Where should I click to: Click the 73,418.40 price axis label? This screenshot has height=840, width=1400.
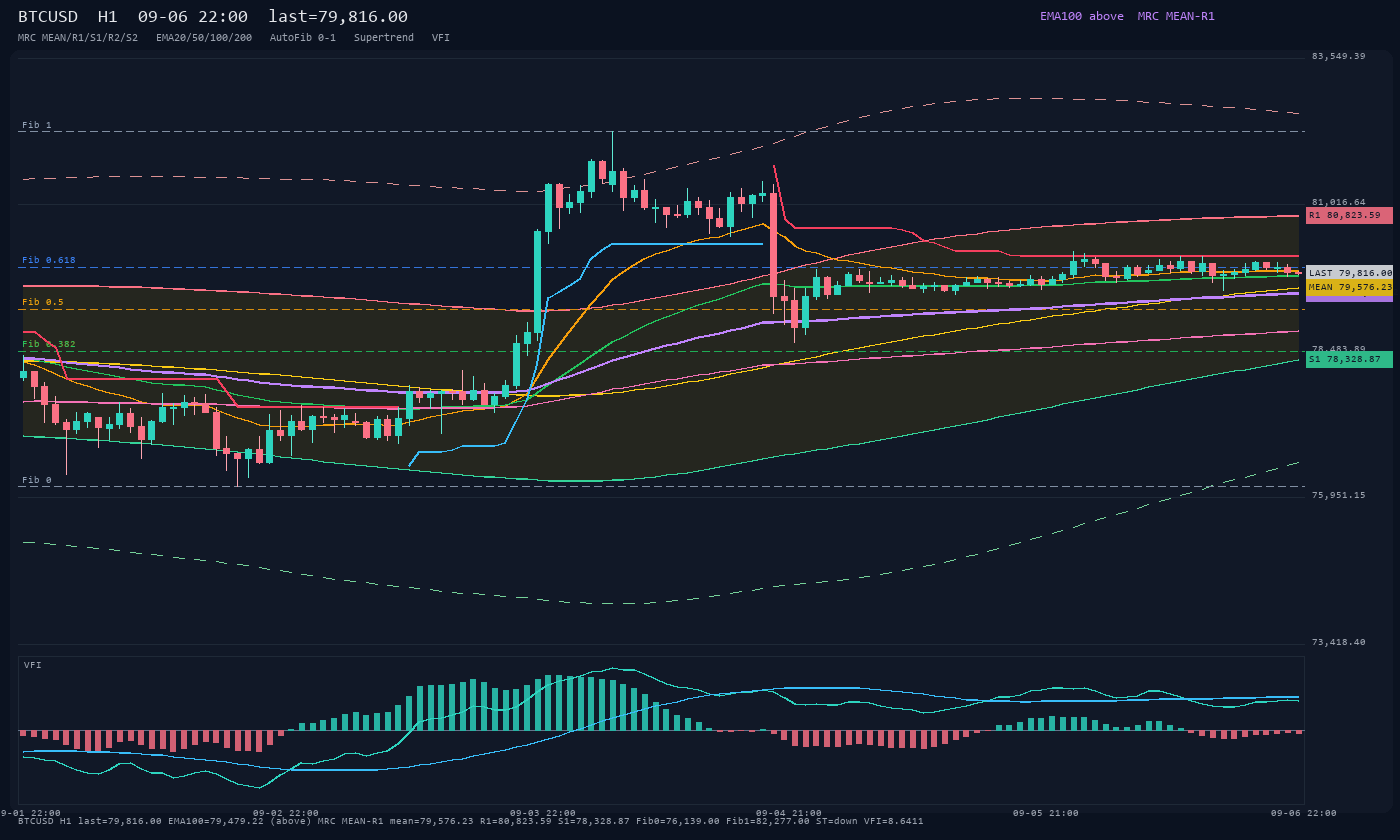[x=1338, y=642]
